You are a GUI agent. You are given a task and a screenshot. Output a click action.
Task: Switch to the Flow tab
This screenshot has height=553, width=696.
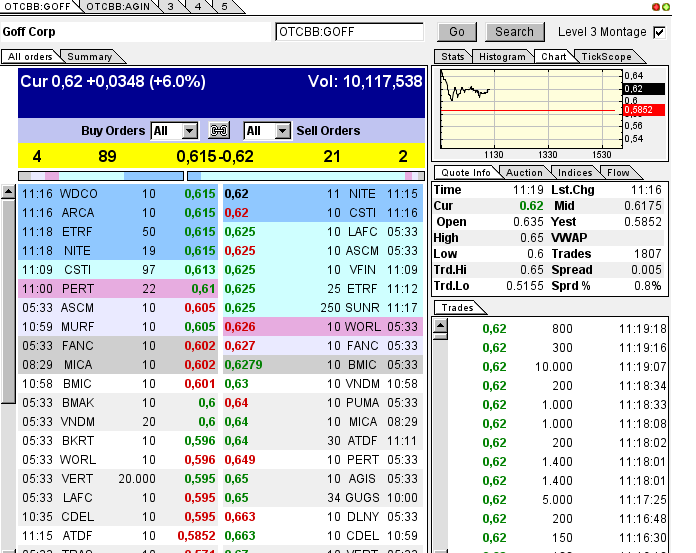click(x=617, y=173)
